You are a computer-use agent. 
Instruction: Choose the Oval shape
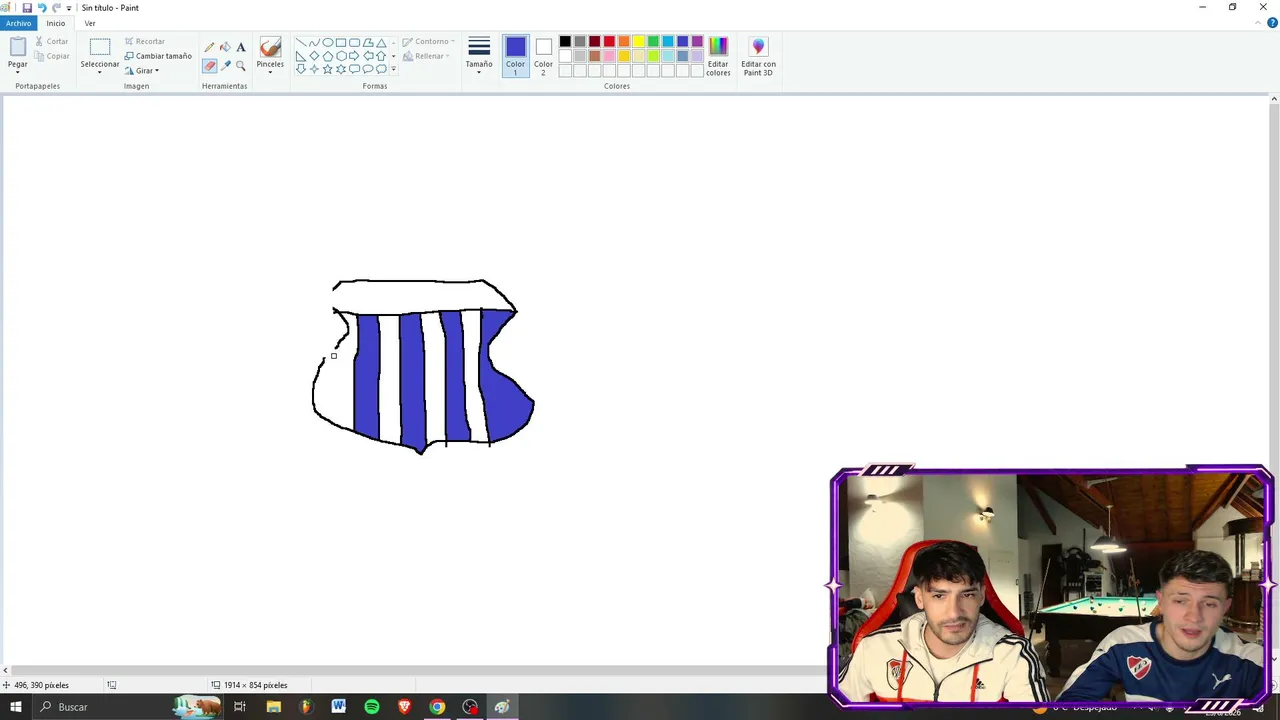pyautogui.click(x=327, y=43)
